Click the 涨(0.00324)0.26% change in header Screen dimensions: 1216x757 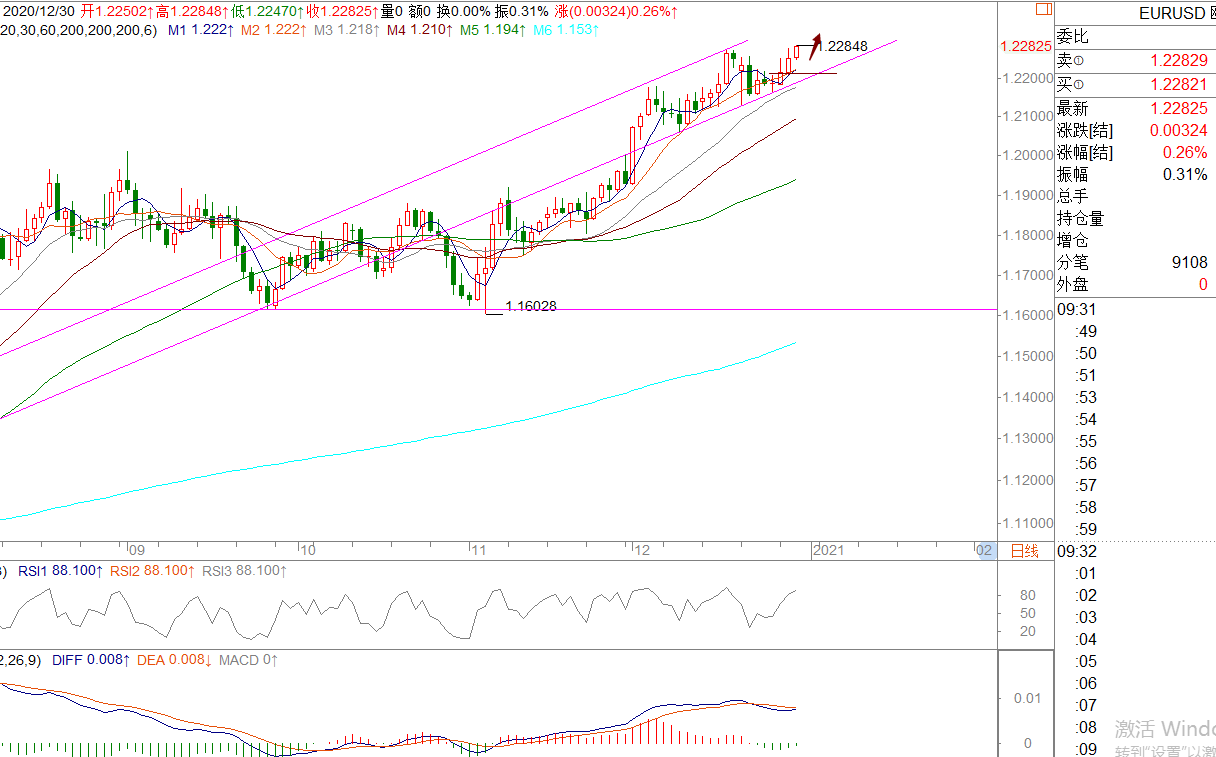[x=615, y=11]
